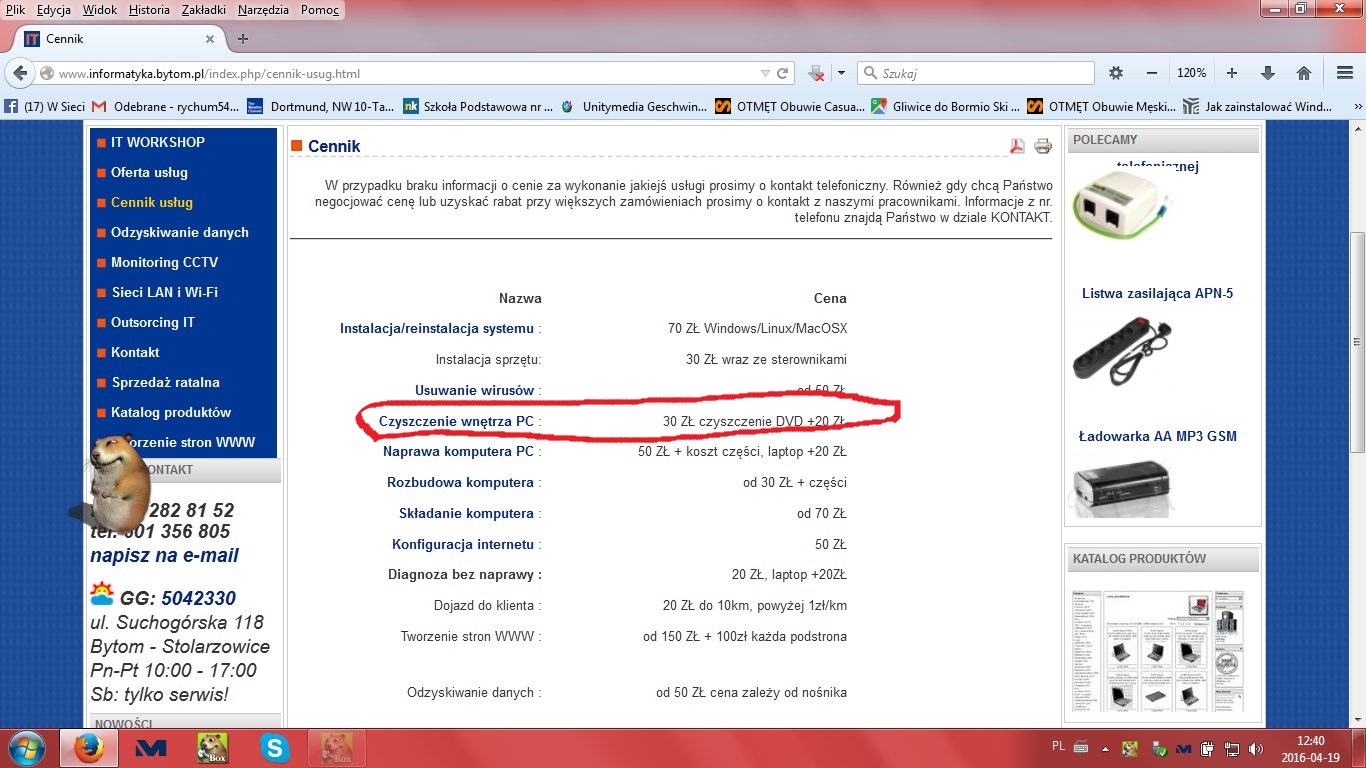The width and height of the screenshot is (1366, 768).
Task: Select the Cennik browser tab
Action: click(118, 39)
